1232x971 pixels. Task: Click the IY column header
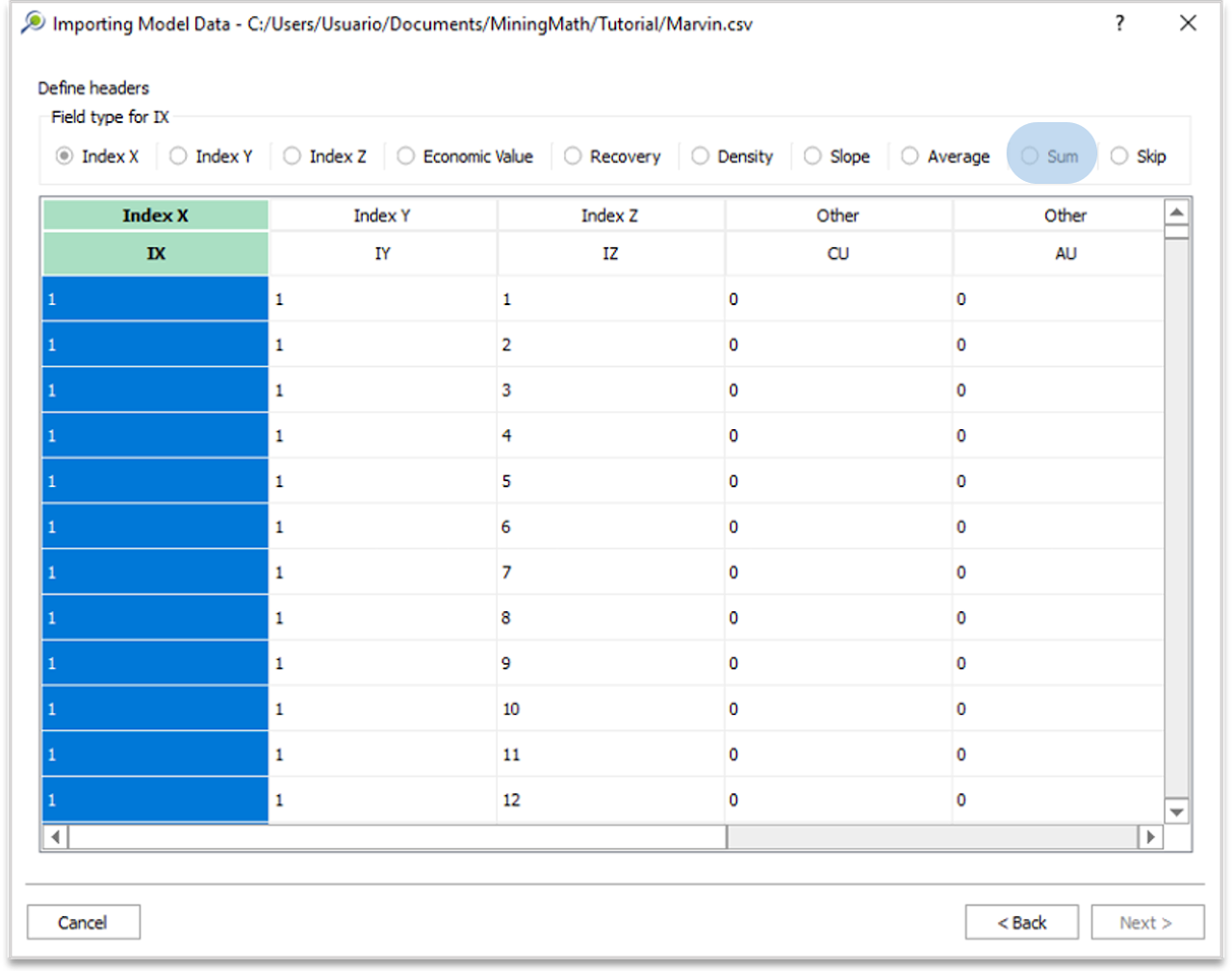pyautogui.click(x=382, y=253)
